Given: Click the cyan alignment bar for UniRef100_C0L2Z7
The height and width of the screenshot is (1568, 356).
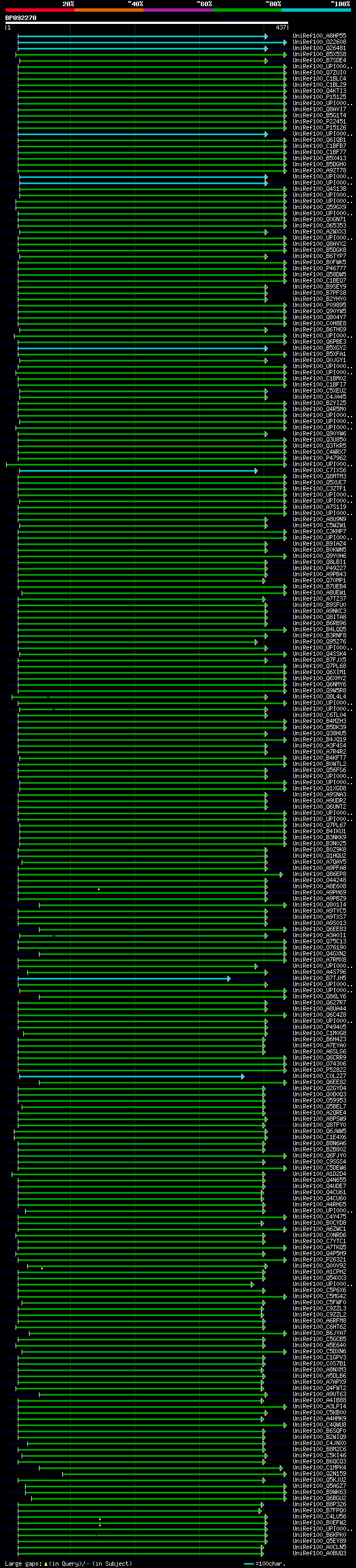Looking at the screenshot, I should pyautogui.click(x=132, y=1076).
